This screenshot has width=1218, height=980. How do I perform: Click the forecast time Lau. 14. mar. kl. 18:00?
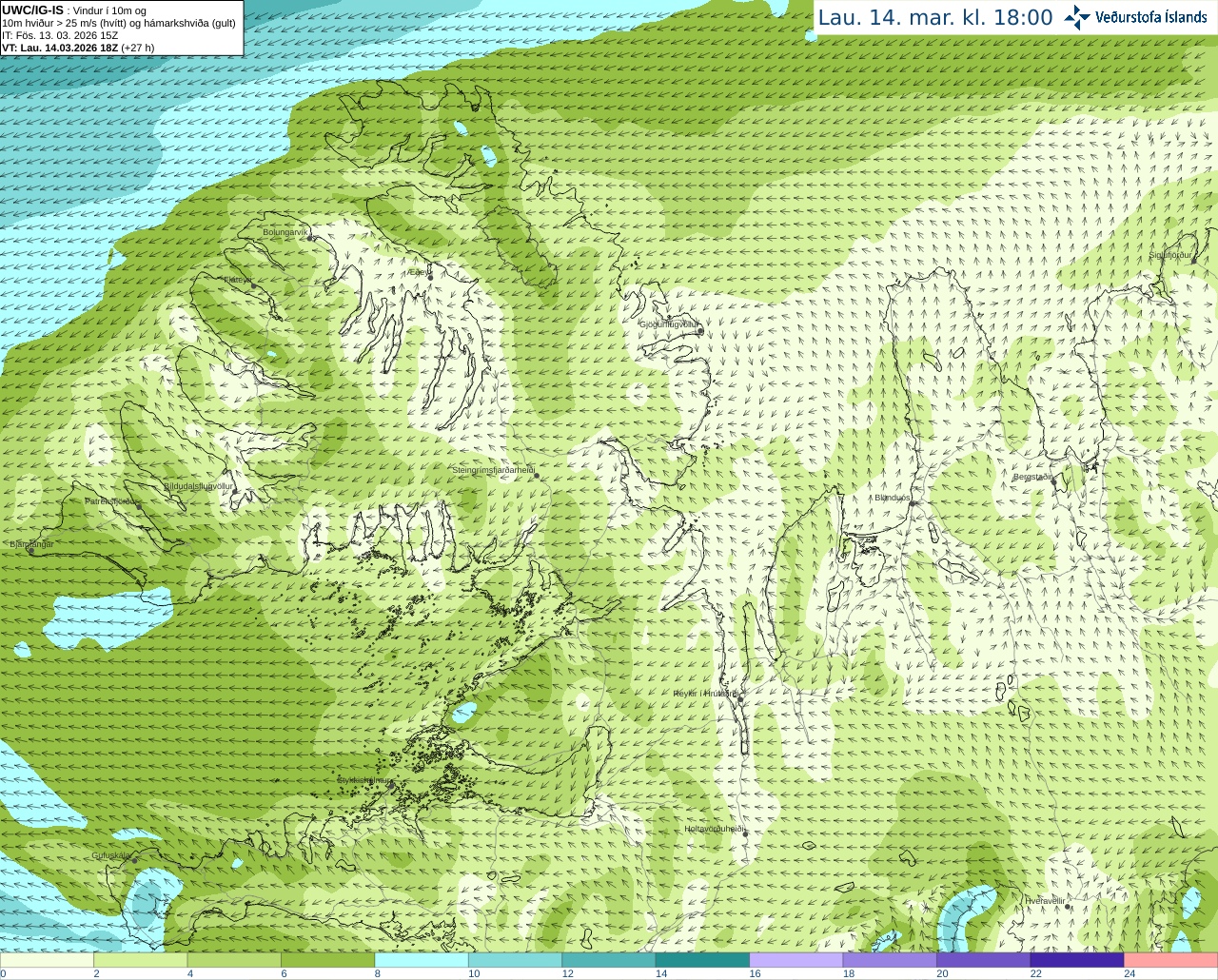935,18
